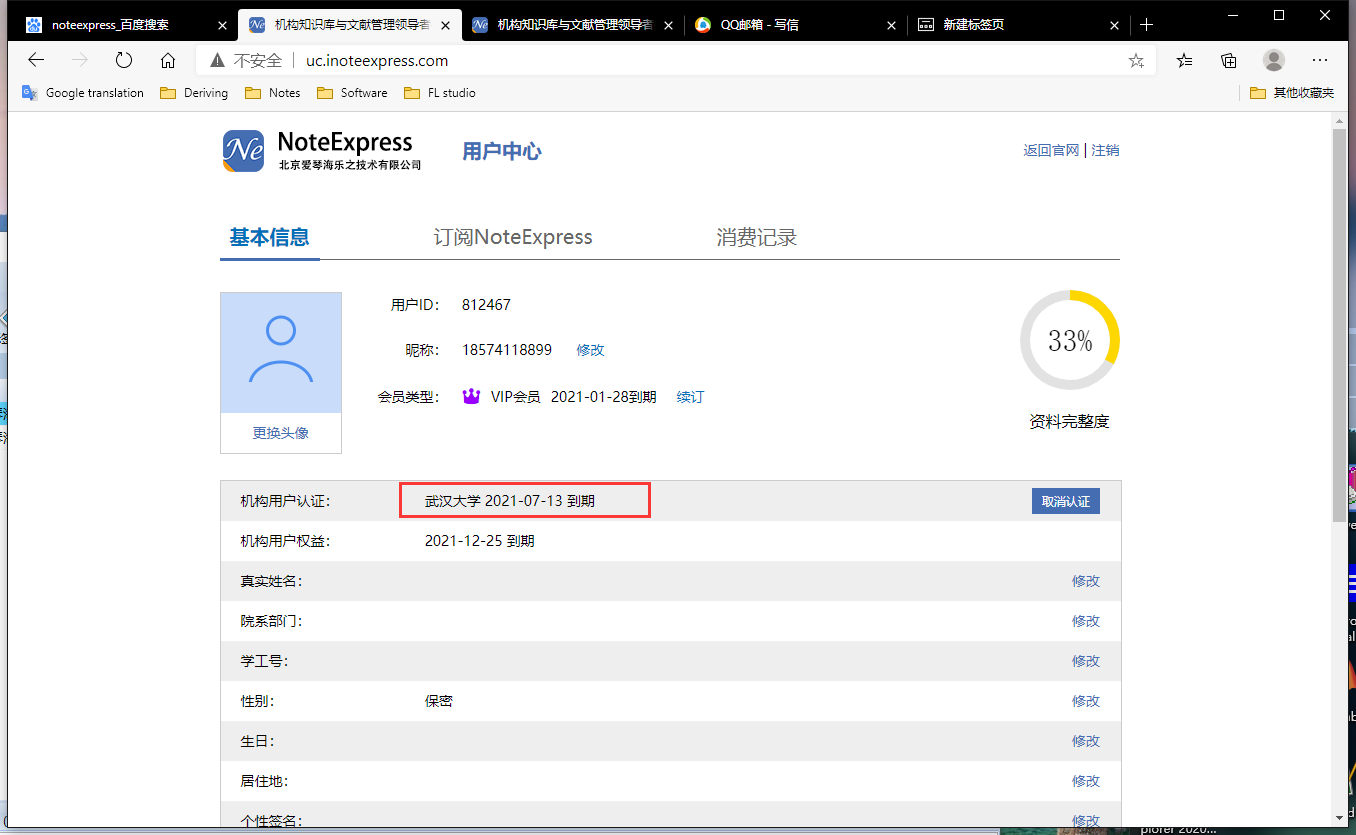Open the browser profile avatar icon

tap(1274, 60)
